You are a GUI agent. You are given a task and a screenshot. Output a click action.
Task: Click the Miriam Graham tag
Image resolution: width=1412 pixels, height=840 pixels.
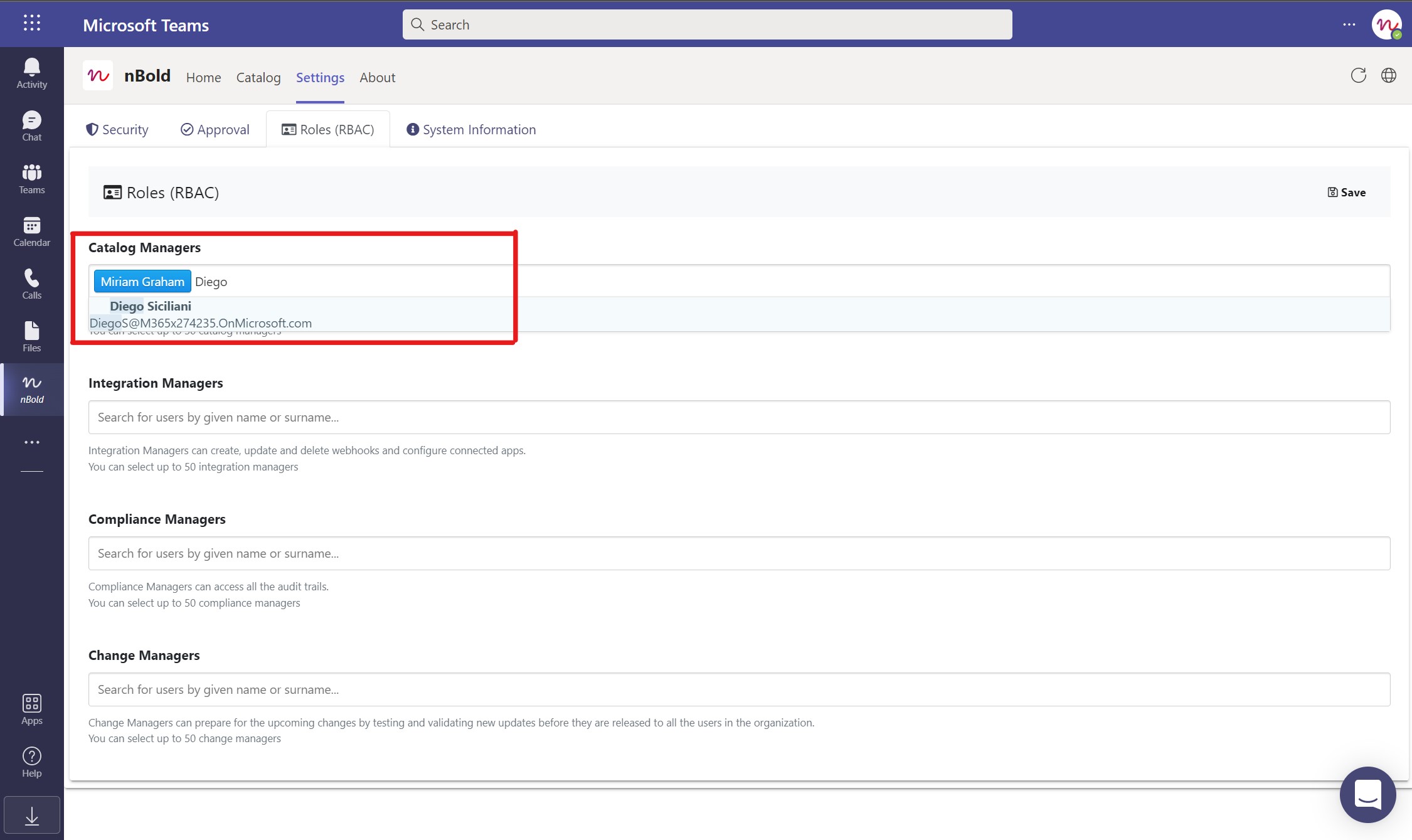[x=142, y=282]
